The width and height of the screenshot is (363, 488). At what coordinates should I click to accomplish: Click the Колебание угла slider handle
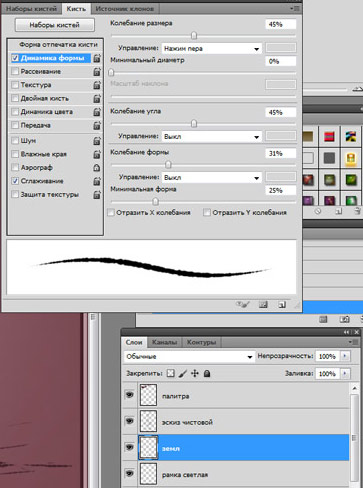click(194, 124)
